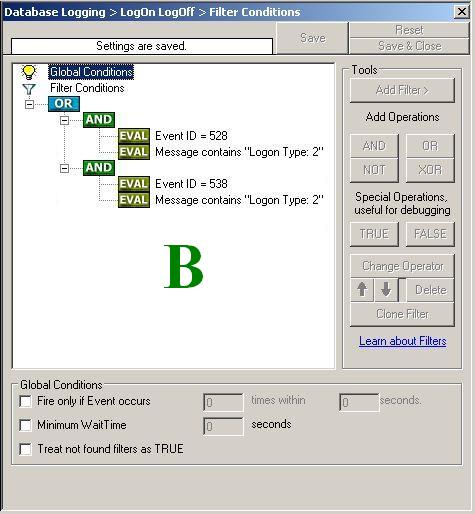Click EVAL badge for Event ID = 528

[x=134, y=136]
